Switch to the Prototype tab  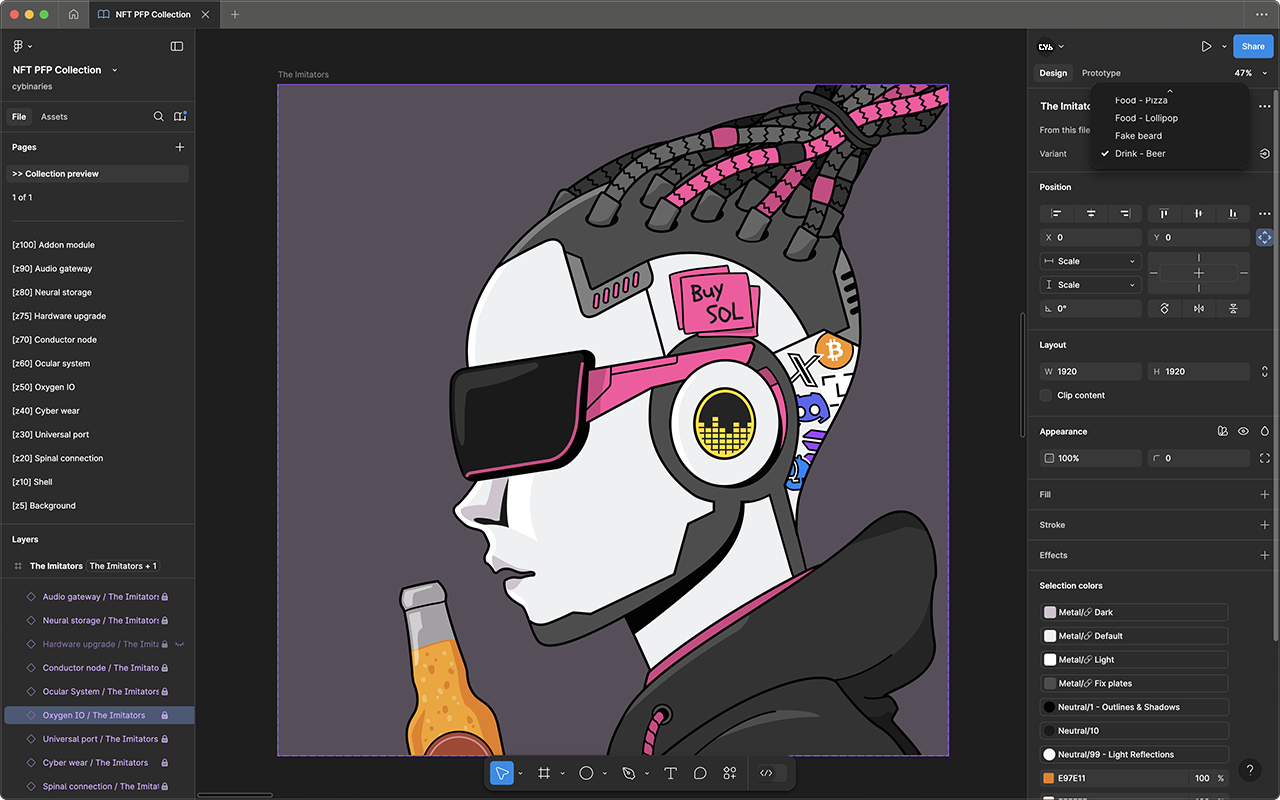pos(1101,73)
